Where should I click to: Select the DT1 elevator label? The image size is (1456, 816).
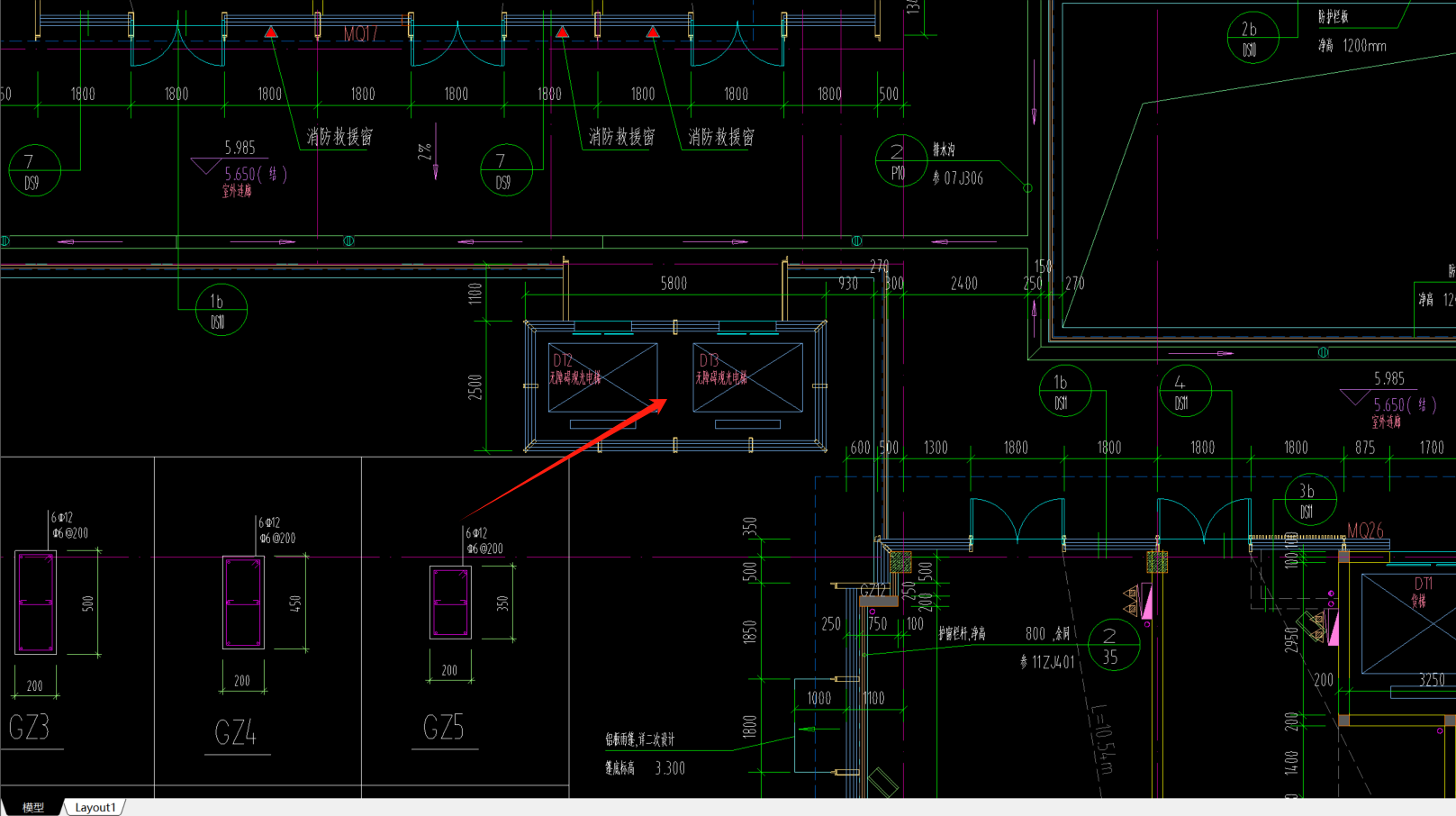point(1423,584)
